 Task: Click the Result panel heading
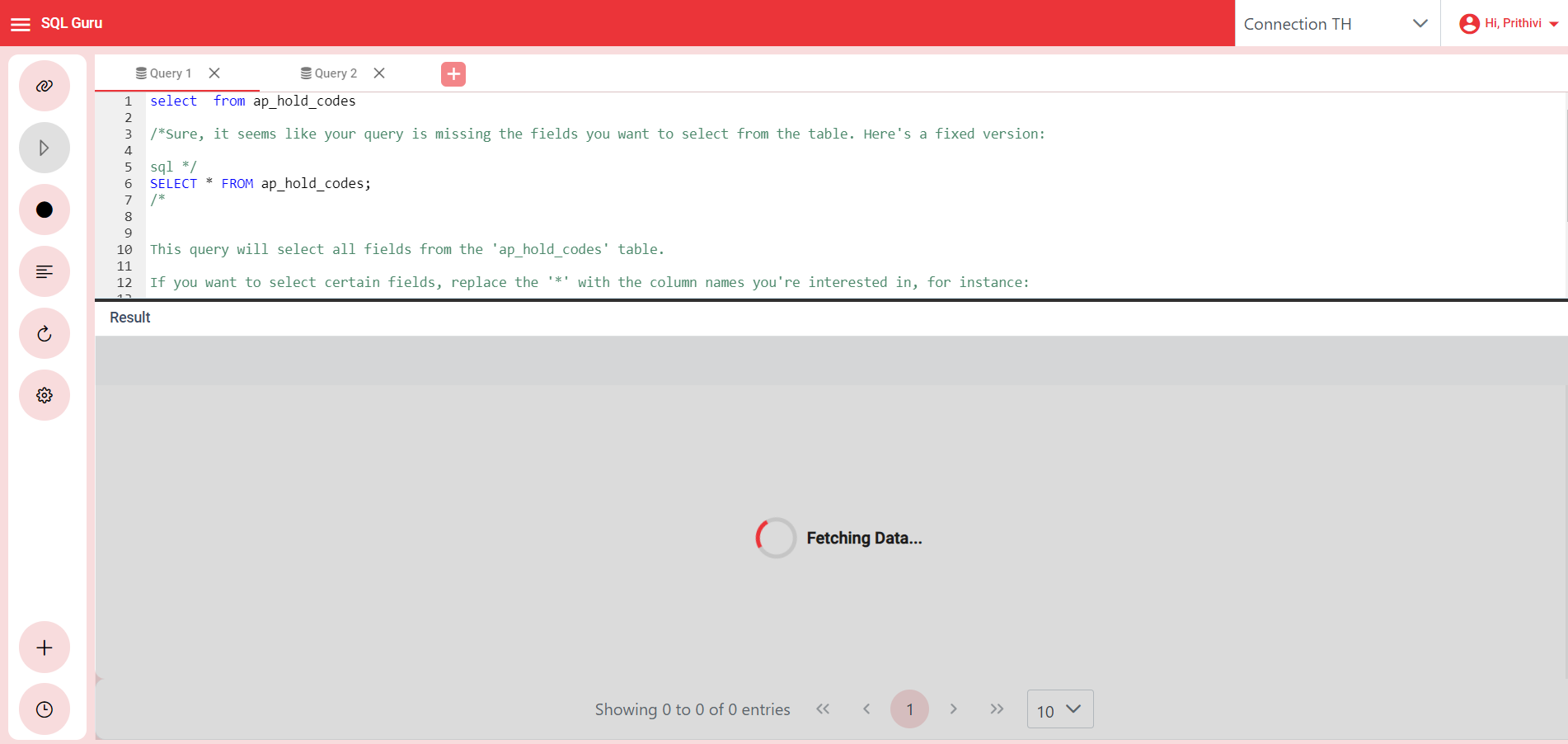(130, 318)
